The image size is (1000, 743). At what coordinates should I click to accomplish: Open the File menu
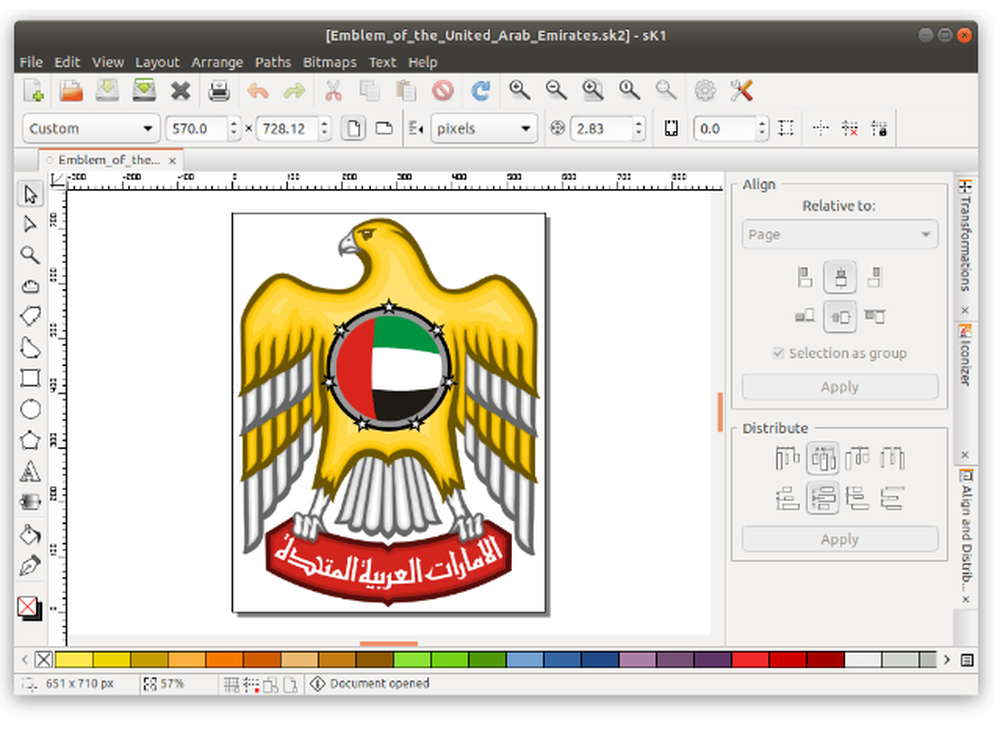click(31, 63)
